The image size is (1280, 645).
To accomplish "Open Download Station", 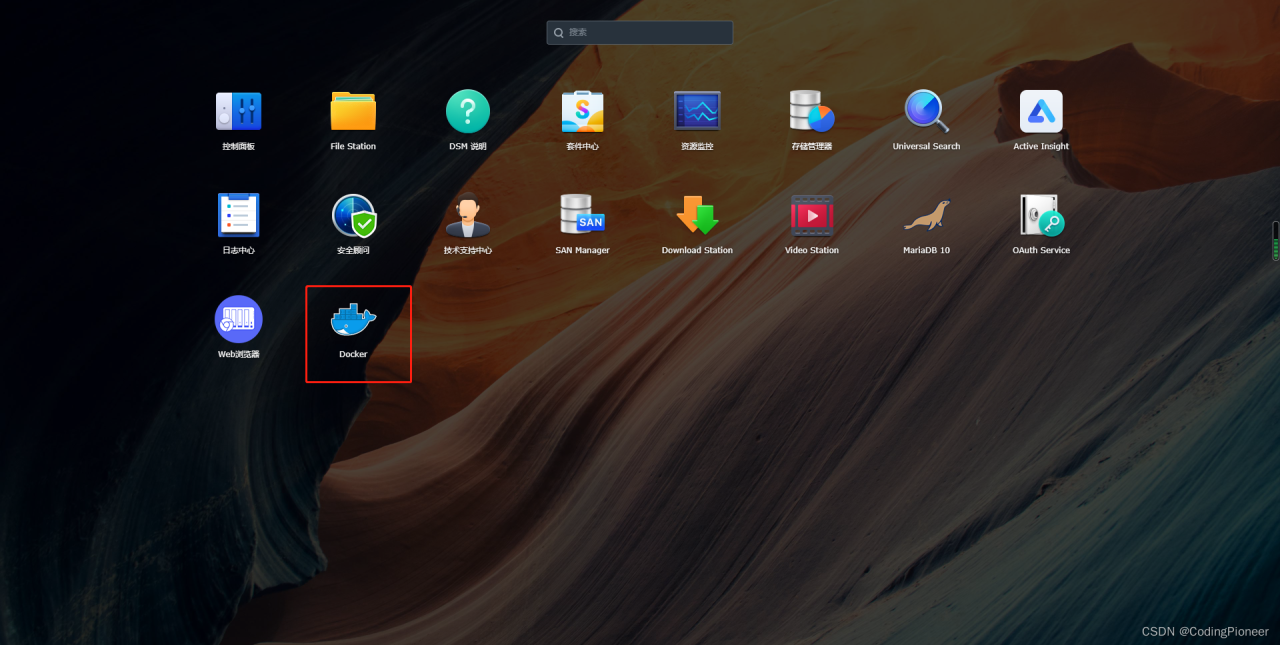I will point(697,215).
